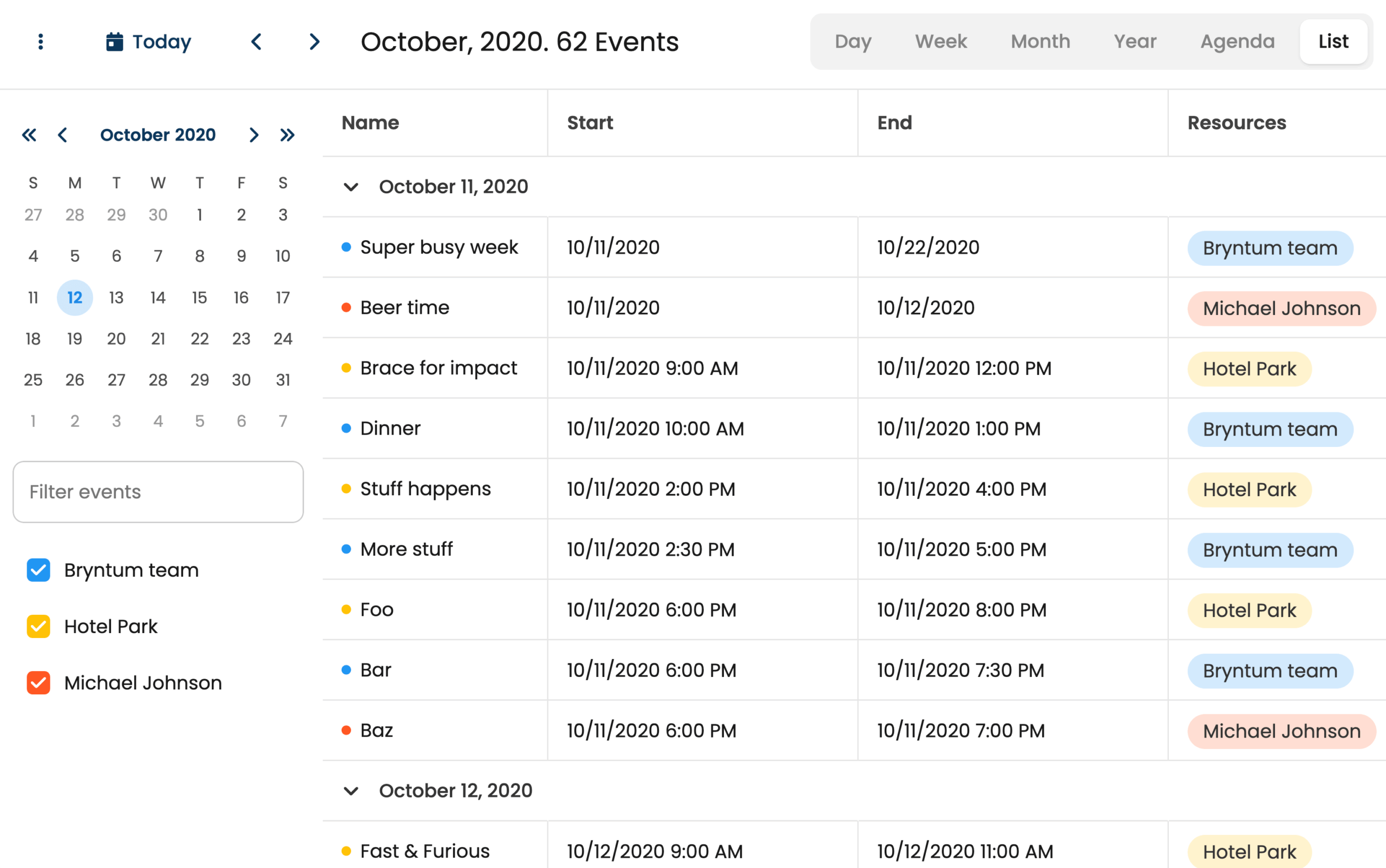Viewport: 1386px width, 868px height.
Task: Switch to the Agenda view tab
Action: pyautogui.click(x=1237, y=41)
